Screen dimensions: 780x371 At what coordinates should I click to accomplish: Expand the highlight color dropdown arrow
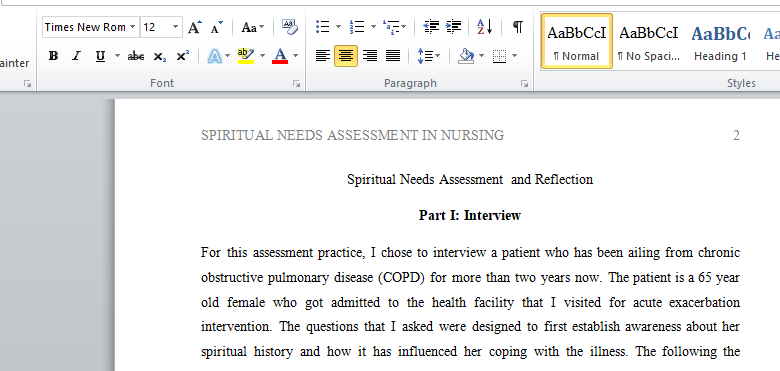262,56
